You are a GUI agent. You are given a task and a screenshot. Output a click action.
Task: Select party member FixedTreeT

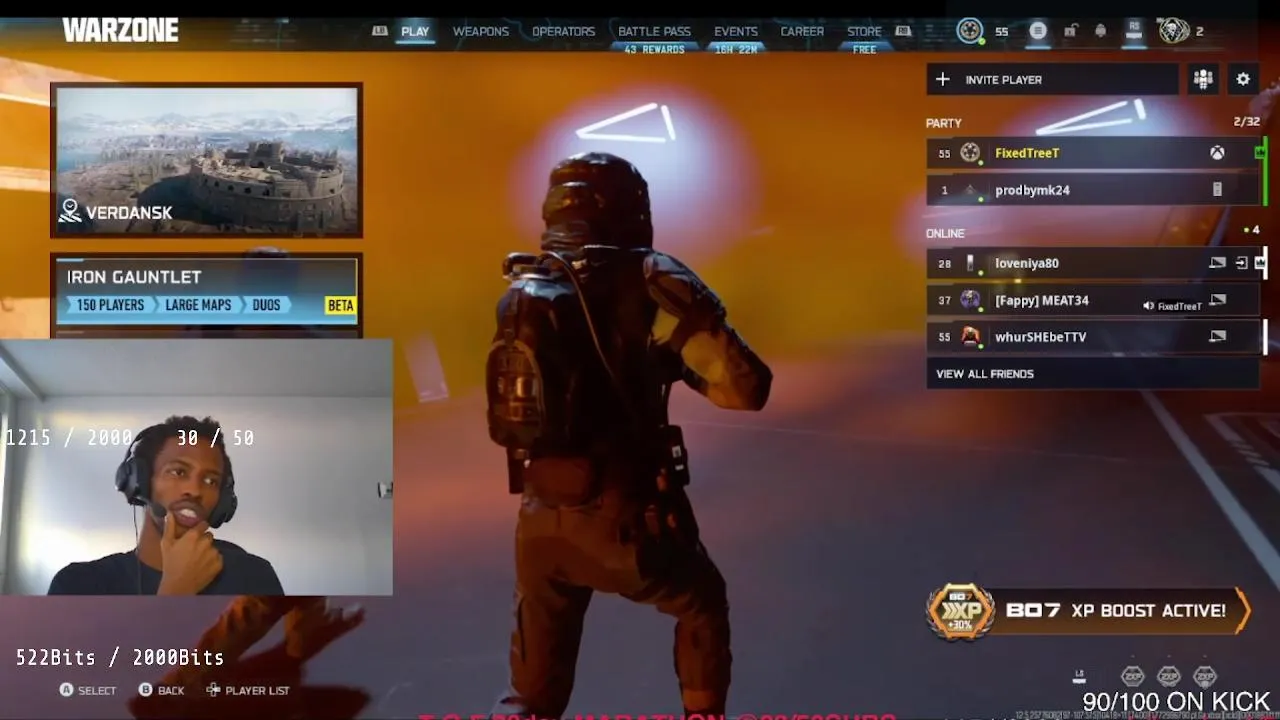(x=1093, y=153)
